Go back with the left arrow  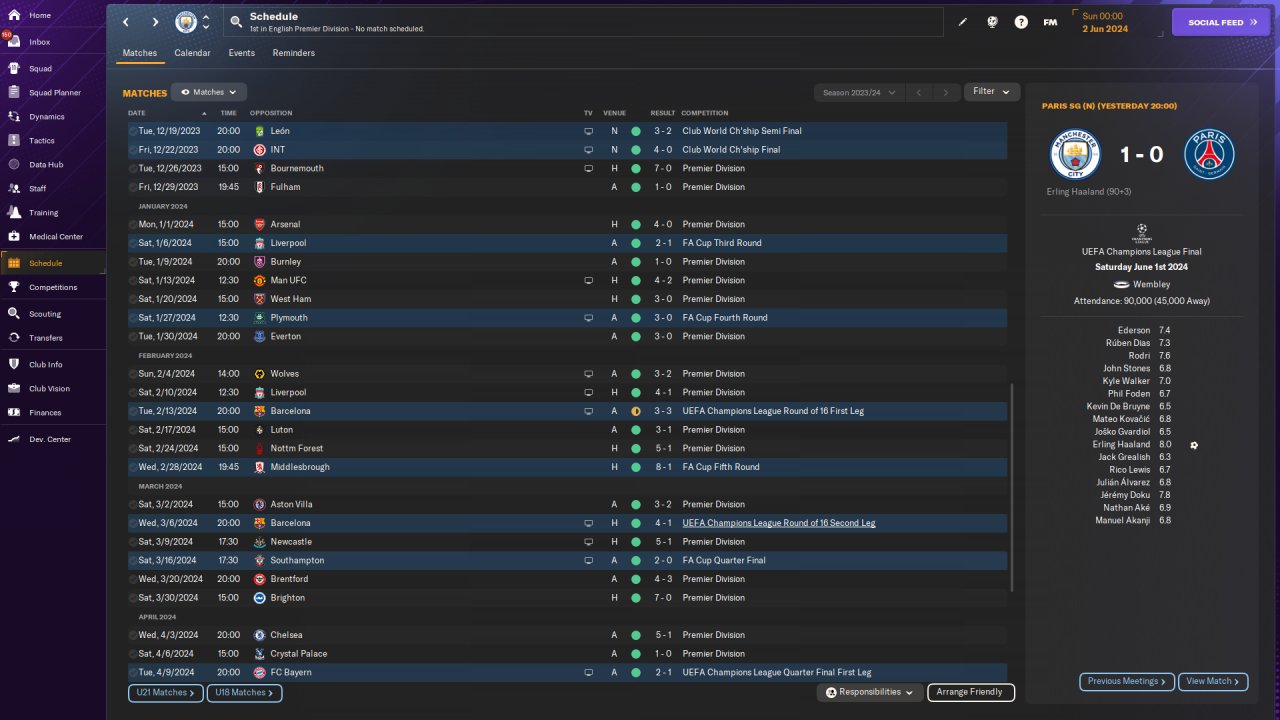tap(126, 22)
